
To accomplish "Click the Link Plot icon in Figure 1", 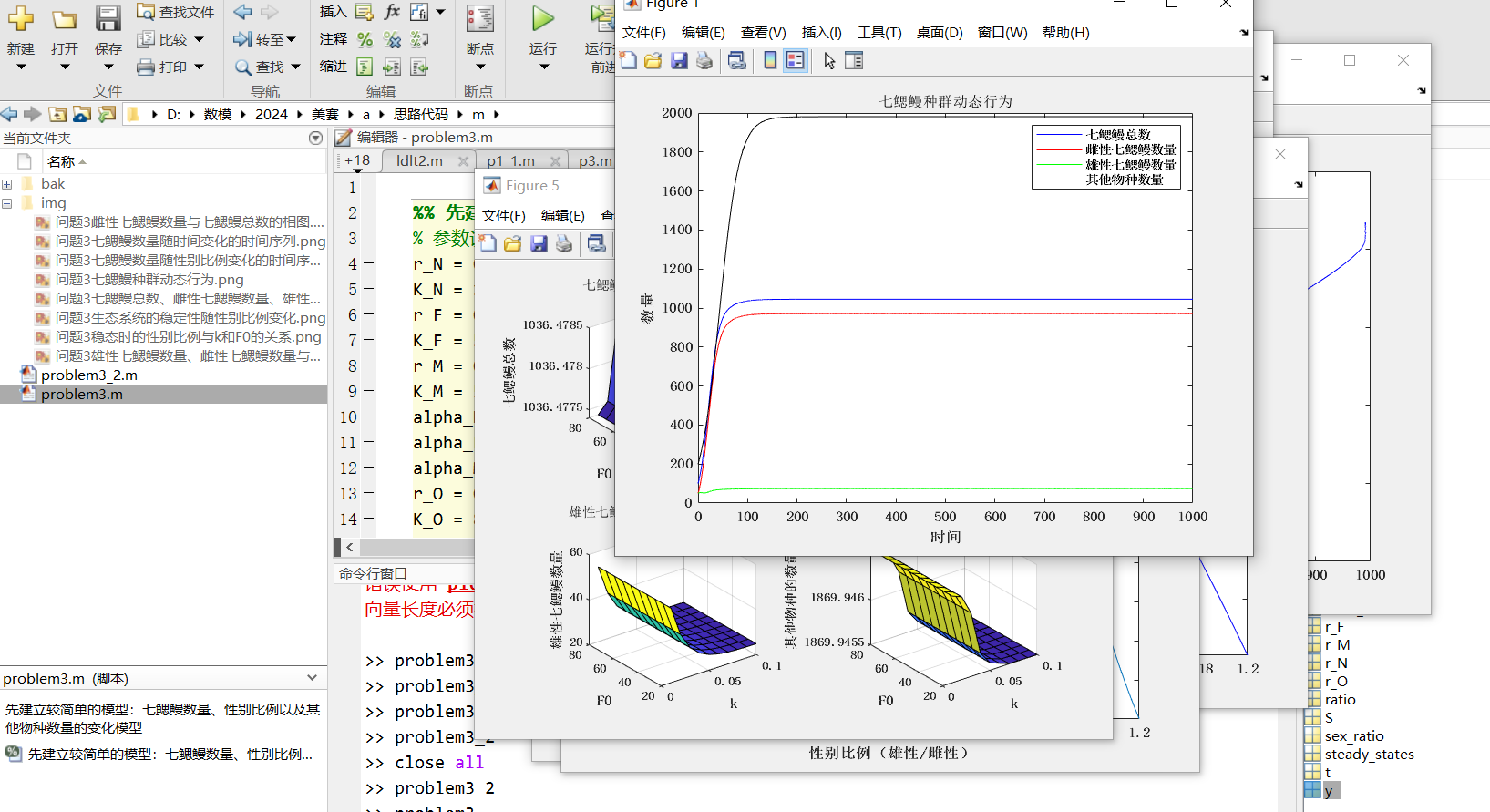I will pos(737,61).
